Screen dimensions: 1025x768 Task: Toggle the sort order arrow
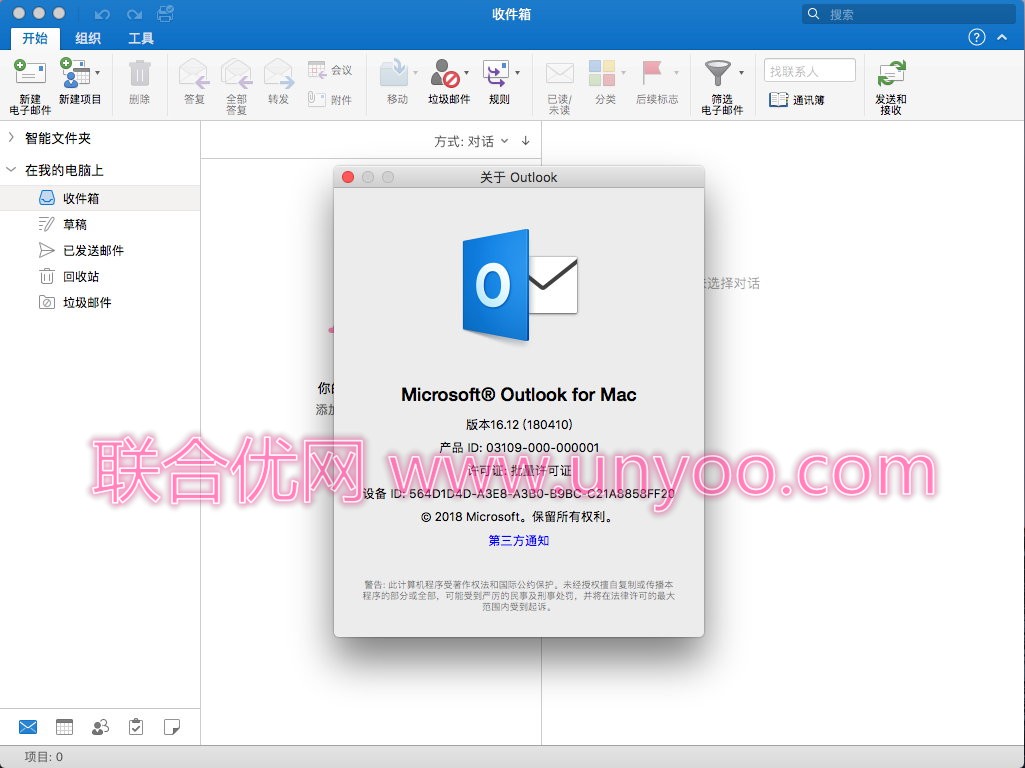coord(526,141)
